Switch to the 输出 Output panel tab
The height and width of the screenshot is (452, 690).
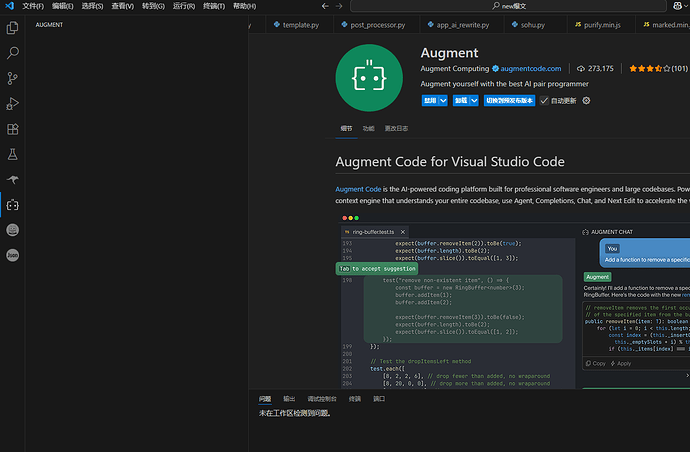289,399
